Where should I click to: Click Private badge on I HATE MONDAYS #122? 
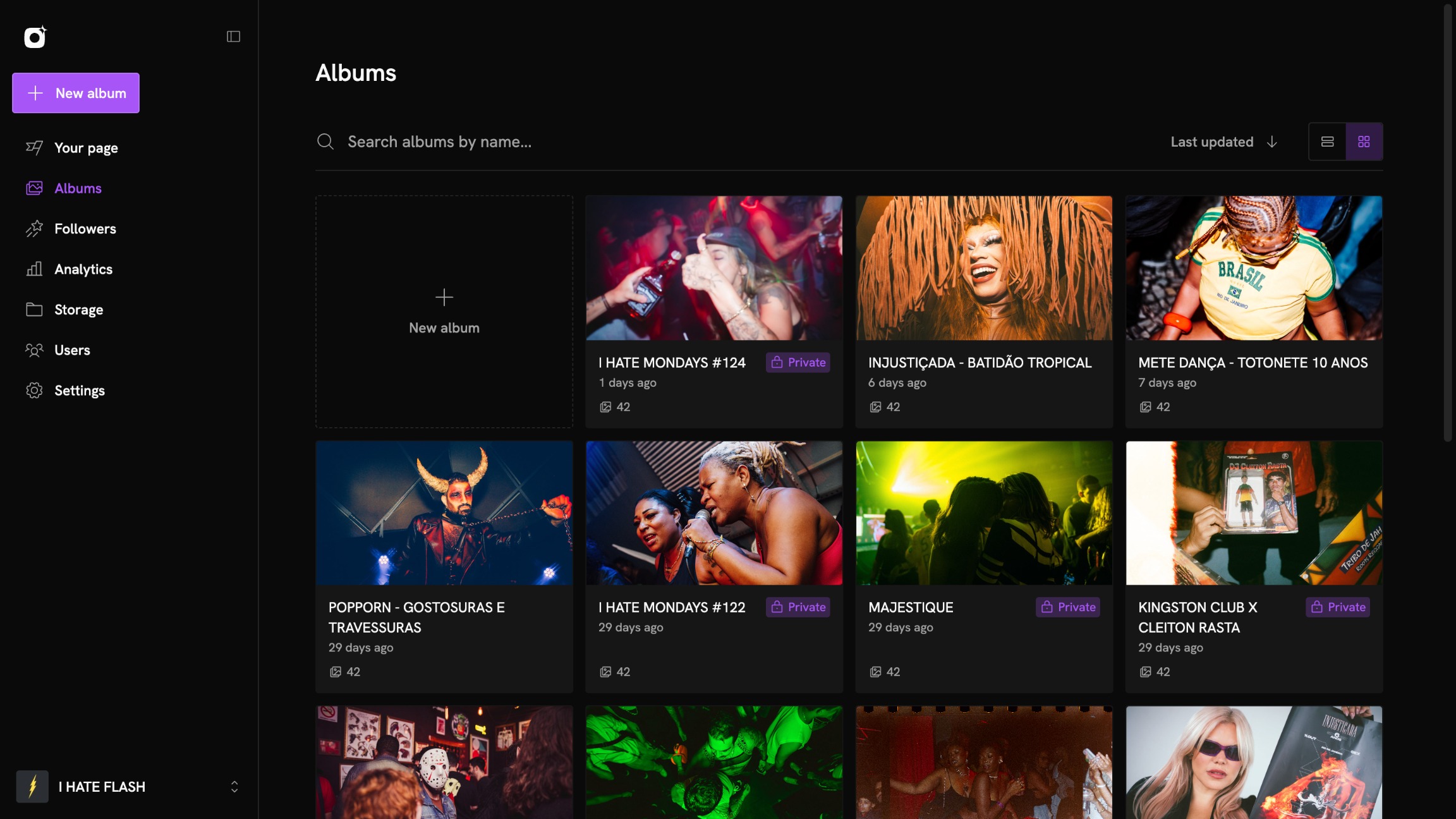[x=798, y=607]
